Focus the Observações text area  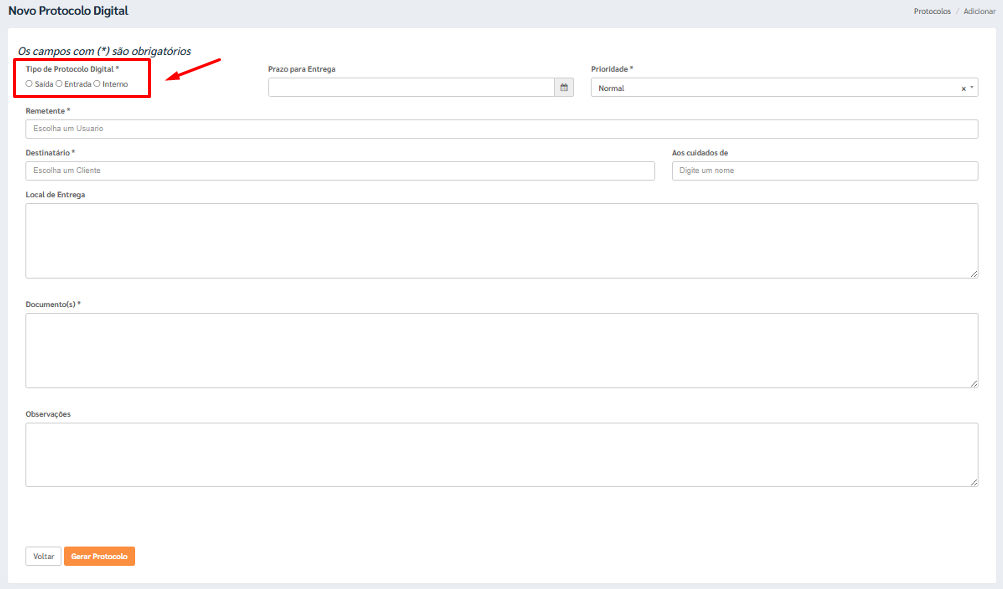click(500, 454)
